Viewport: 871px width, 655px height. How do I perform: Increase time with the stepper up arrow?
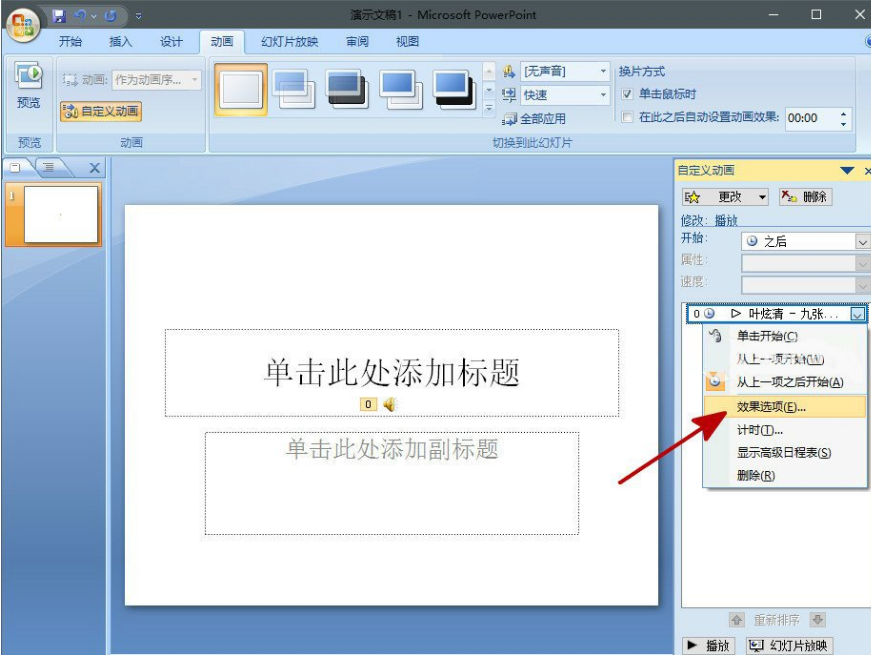[x=843, y=113]
